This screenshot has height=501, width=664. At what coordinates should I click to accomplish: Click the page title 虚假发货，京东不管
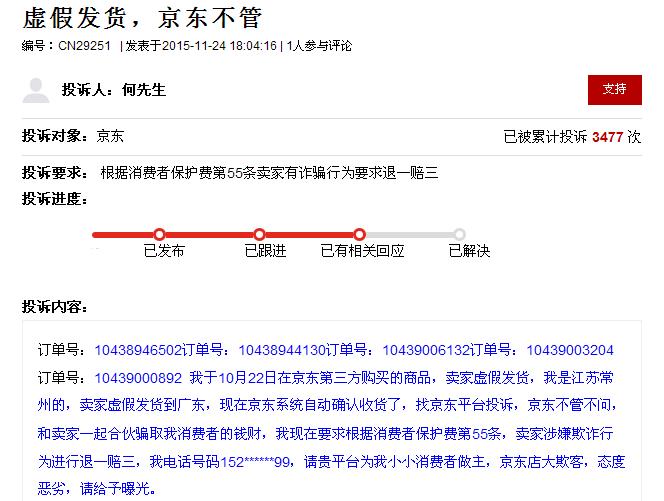pos(142,18)
